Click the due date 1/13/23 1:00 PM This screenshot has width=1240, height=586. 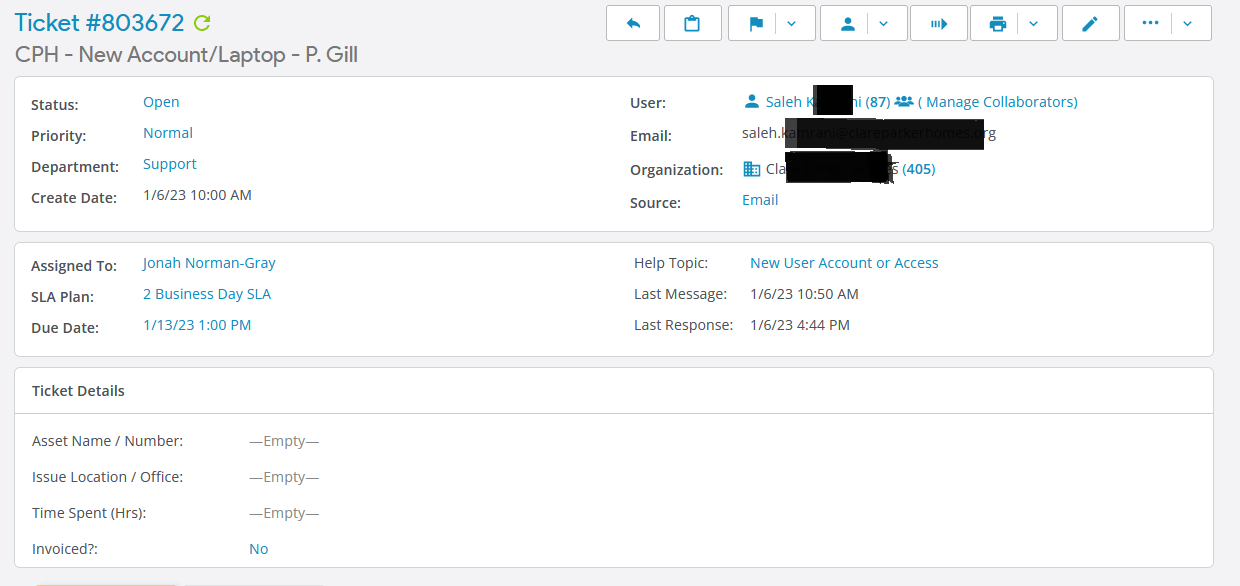(x=197, y=325)
